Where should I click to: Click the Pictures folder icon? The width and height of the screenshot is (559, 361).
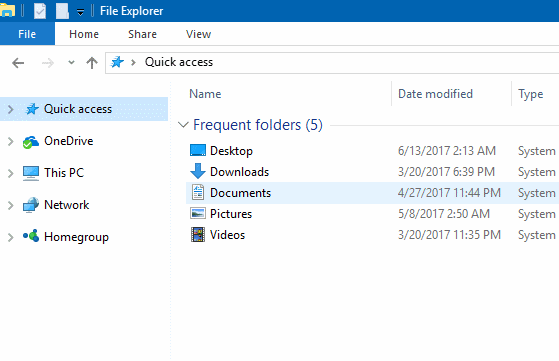pyautogui.click(x=198, y=213)
